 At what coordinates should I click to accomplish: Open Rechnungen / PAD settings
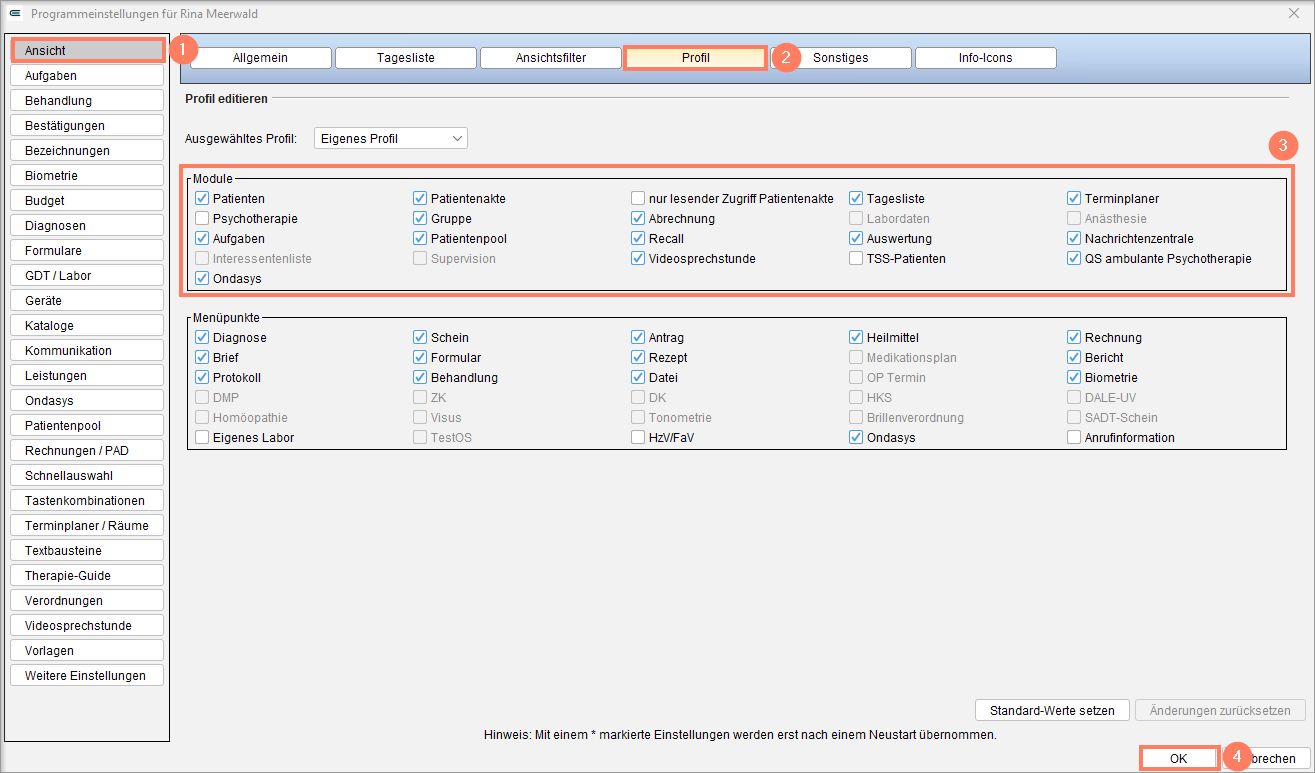click(x=87, y=451)
